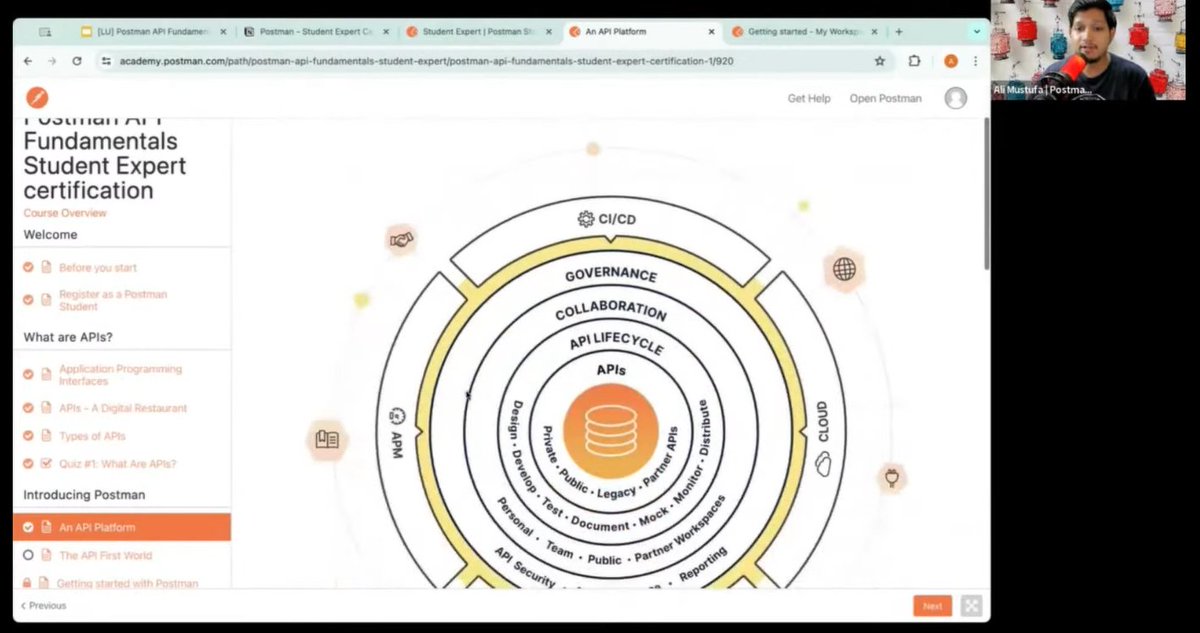Click the Postman logo in the academy header
1200x633 pixels.
37,97
